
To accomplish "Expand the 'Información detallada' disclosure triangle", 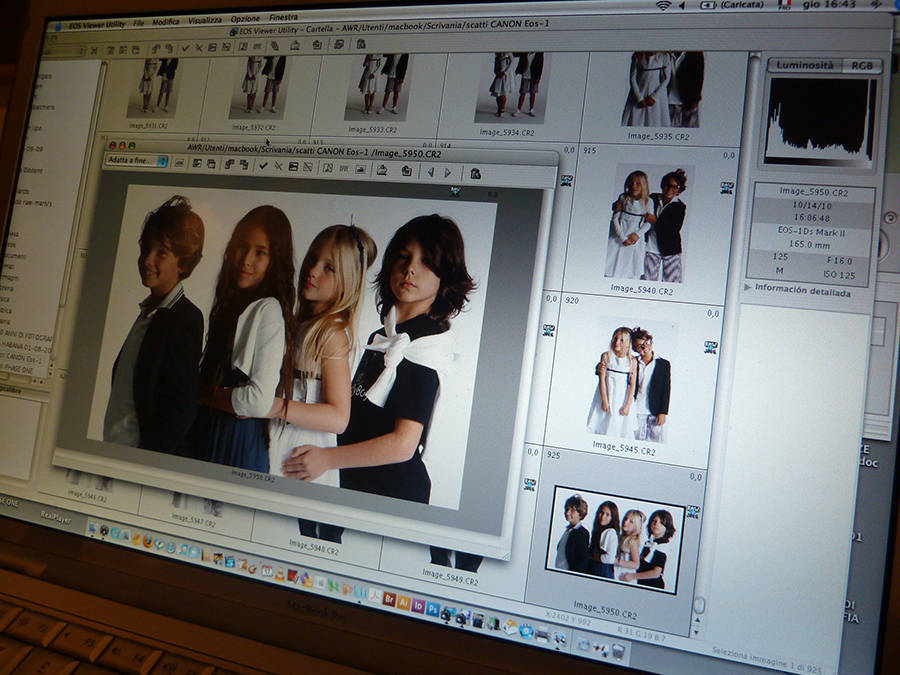I will (749, 288).
